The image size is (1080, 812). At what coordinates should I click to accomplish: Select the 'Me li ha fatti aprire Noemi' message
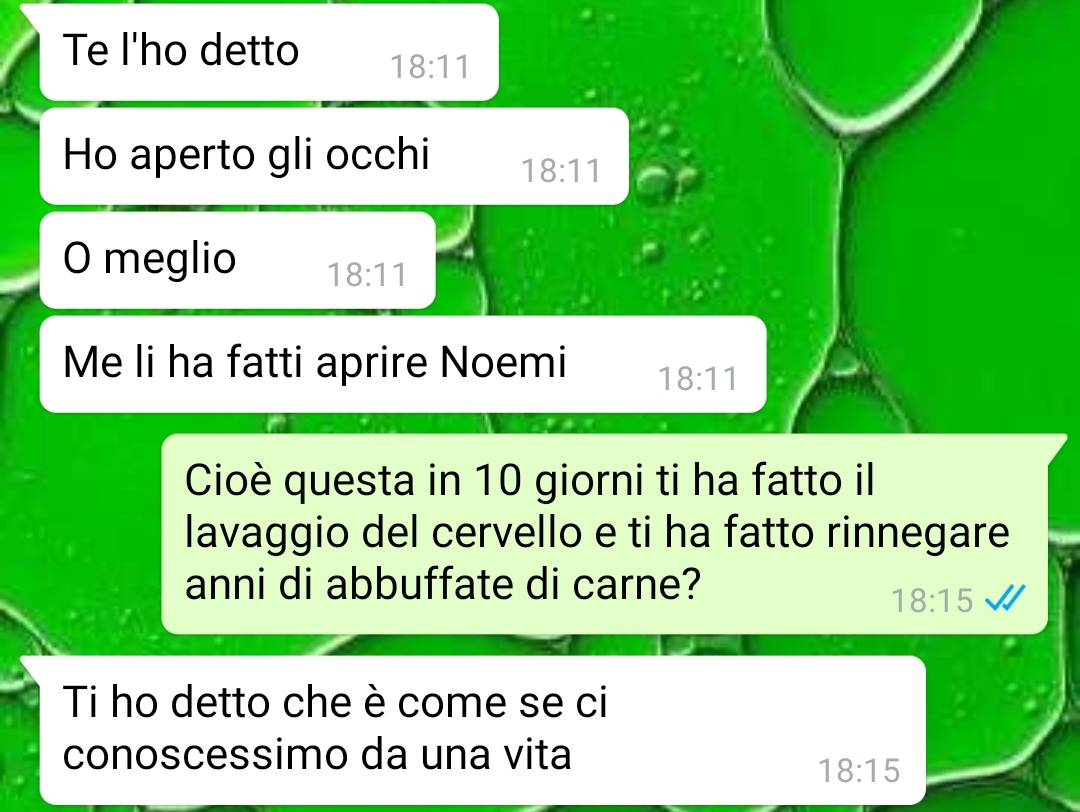pyautogui.click(x=403, y=364)
